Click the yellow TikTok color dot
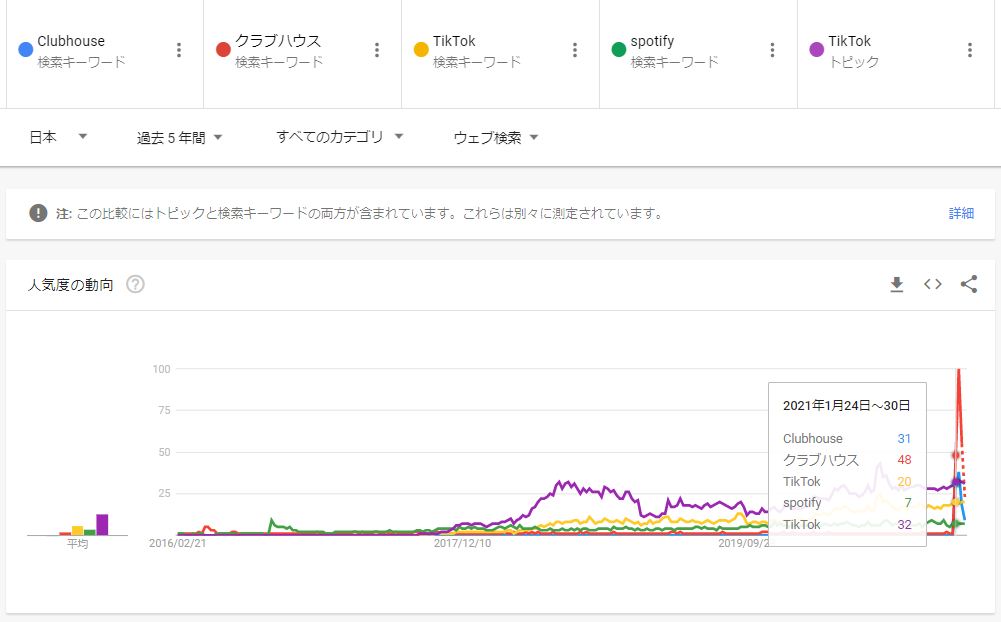Screen dimensions: 1001x622 tap(421, 50)
